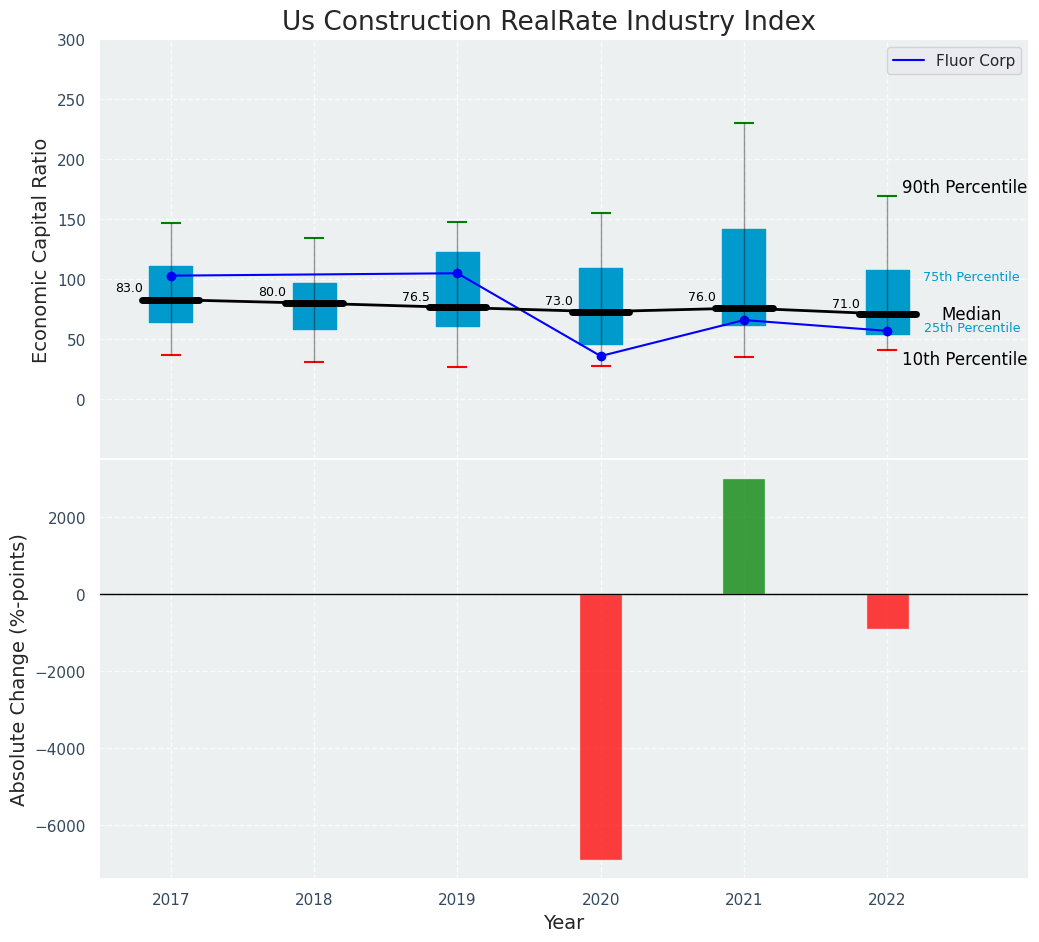The height and width of the screenshot is (942, 1039).
Task: Click the 2018 red 10th percentile cap
Action: (x=315, y=362)
